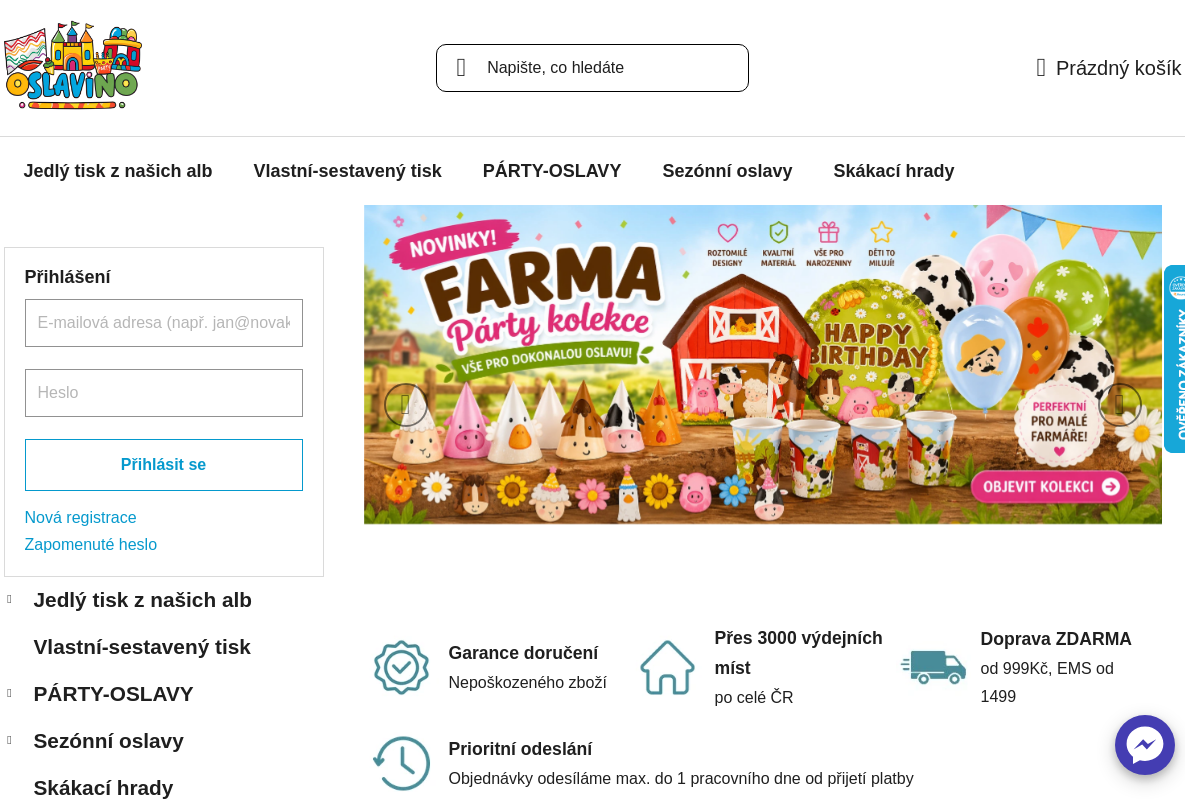The width and height of the screenshot is (1200, 800).
Task: Open the empty cart icon
Action: click(x=1041, y=68)
